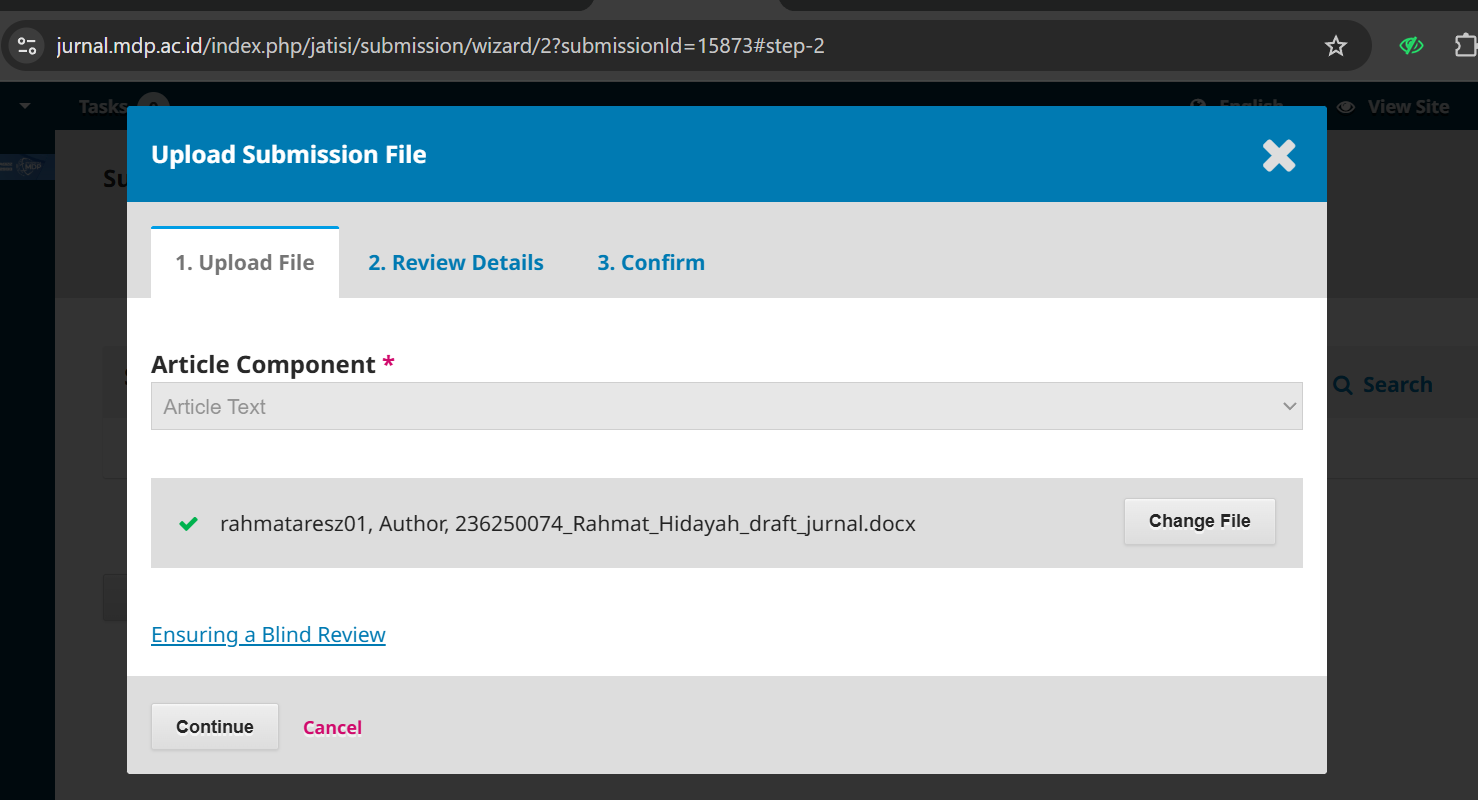Image resolution: width=1478 pixels, height=800 pixels.
Task: Cancel the file upload
Action: click(x=332, y=728)
